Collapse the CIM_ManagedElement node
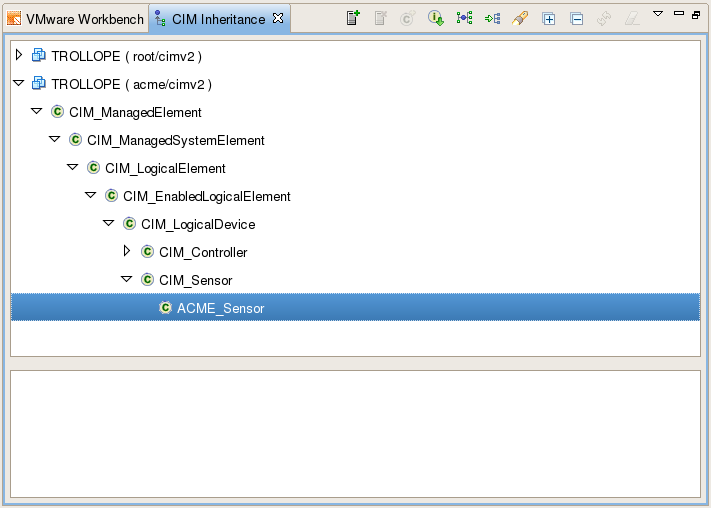Image resolution: width=711 pixels, height=508 pixels. click(36, 111)
